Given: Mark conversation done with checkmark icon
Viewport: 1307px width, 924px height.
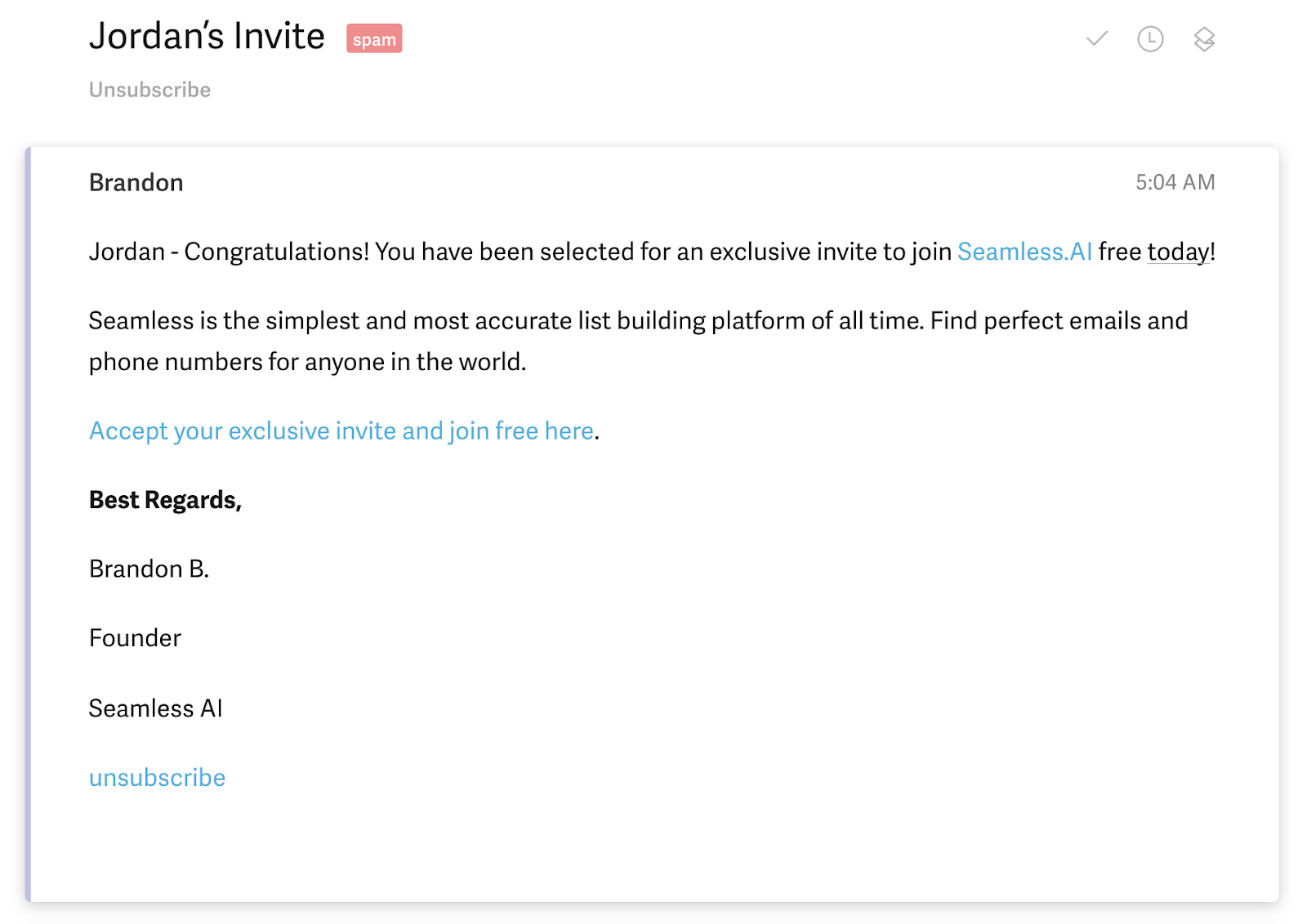Looking at the screenshot, I should tap(1097, 38).
